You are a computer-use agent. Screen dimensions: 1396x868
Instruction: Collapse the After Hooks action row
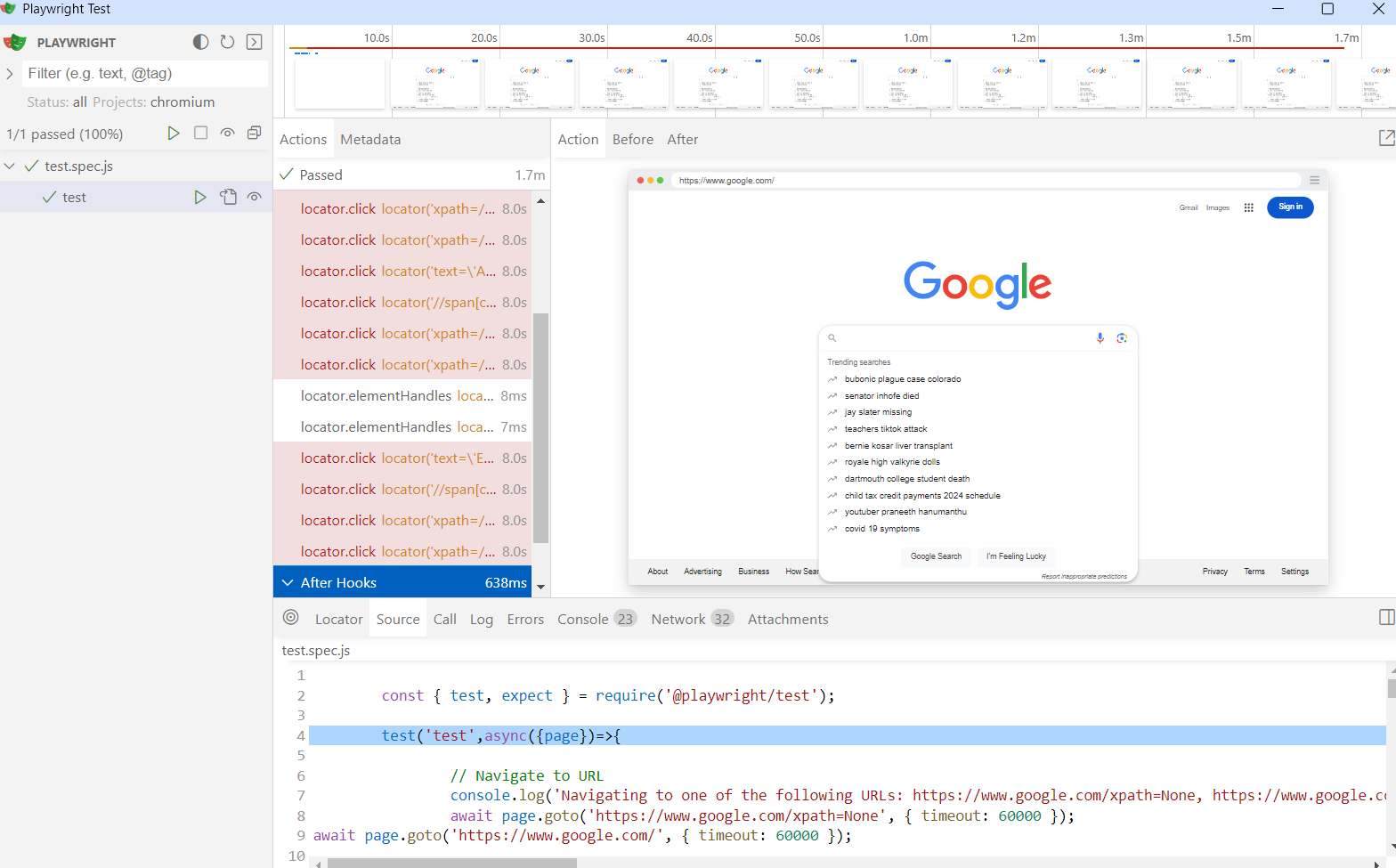pyautogui.click(x=288, y=582)
